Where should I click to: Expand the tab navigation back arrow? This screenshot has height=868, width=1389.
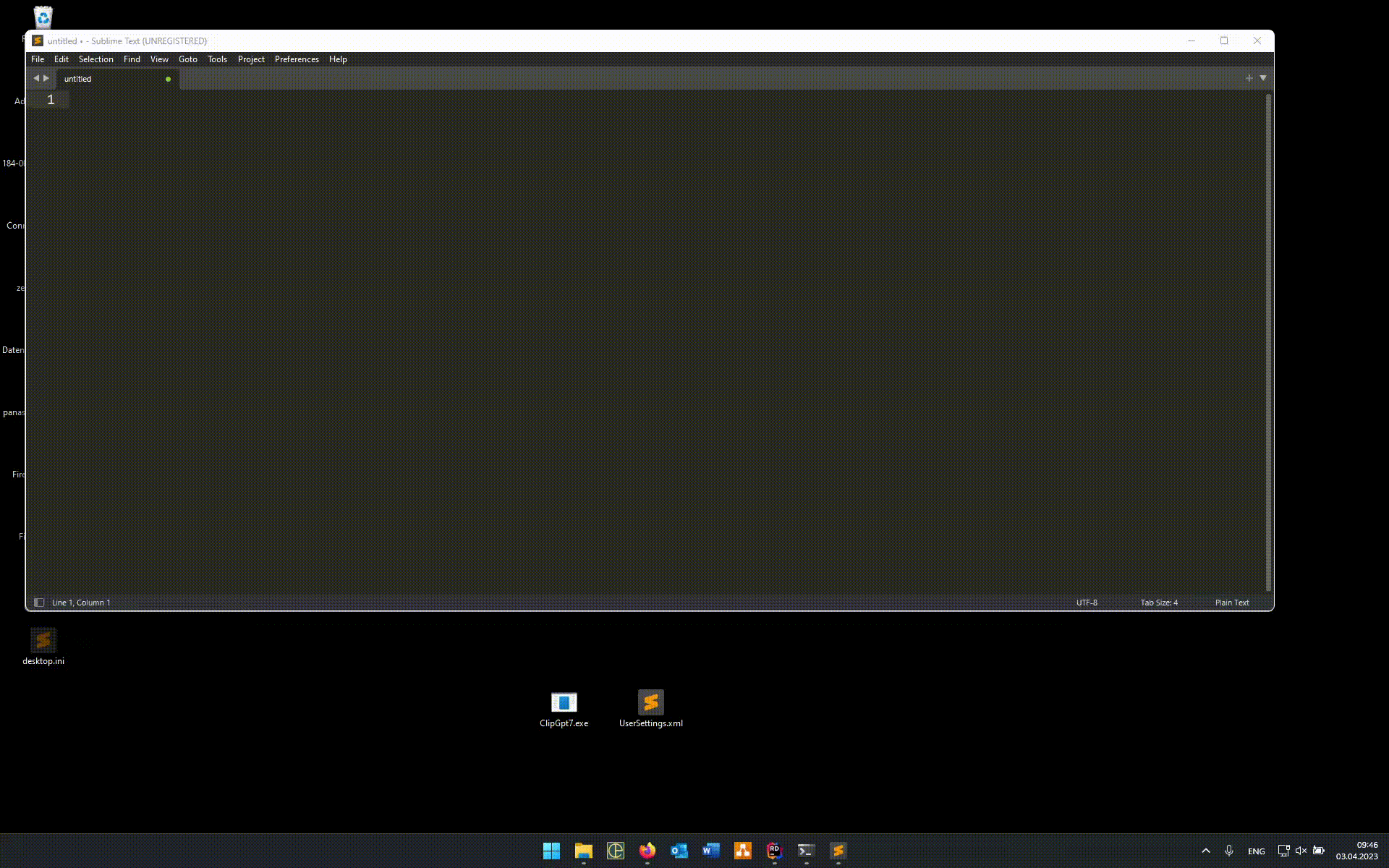pyautogui.click(x=36, y=78)
